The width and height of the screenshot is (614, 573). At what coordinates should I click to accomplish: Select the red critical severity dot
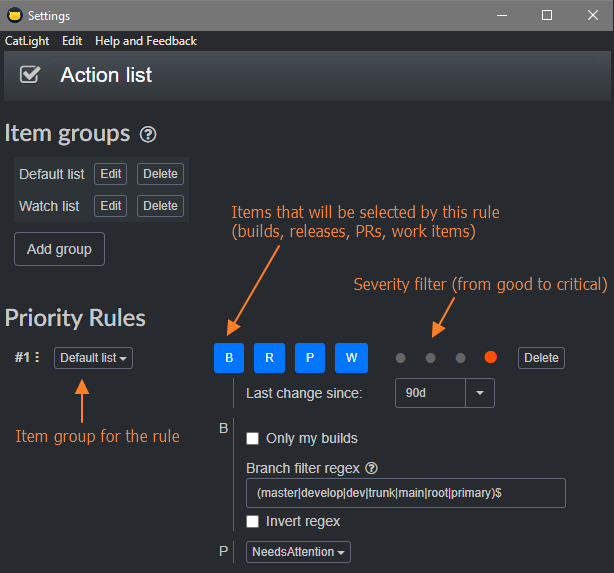[491, 357]
